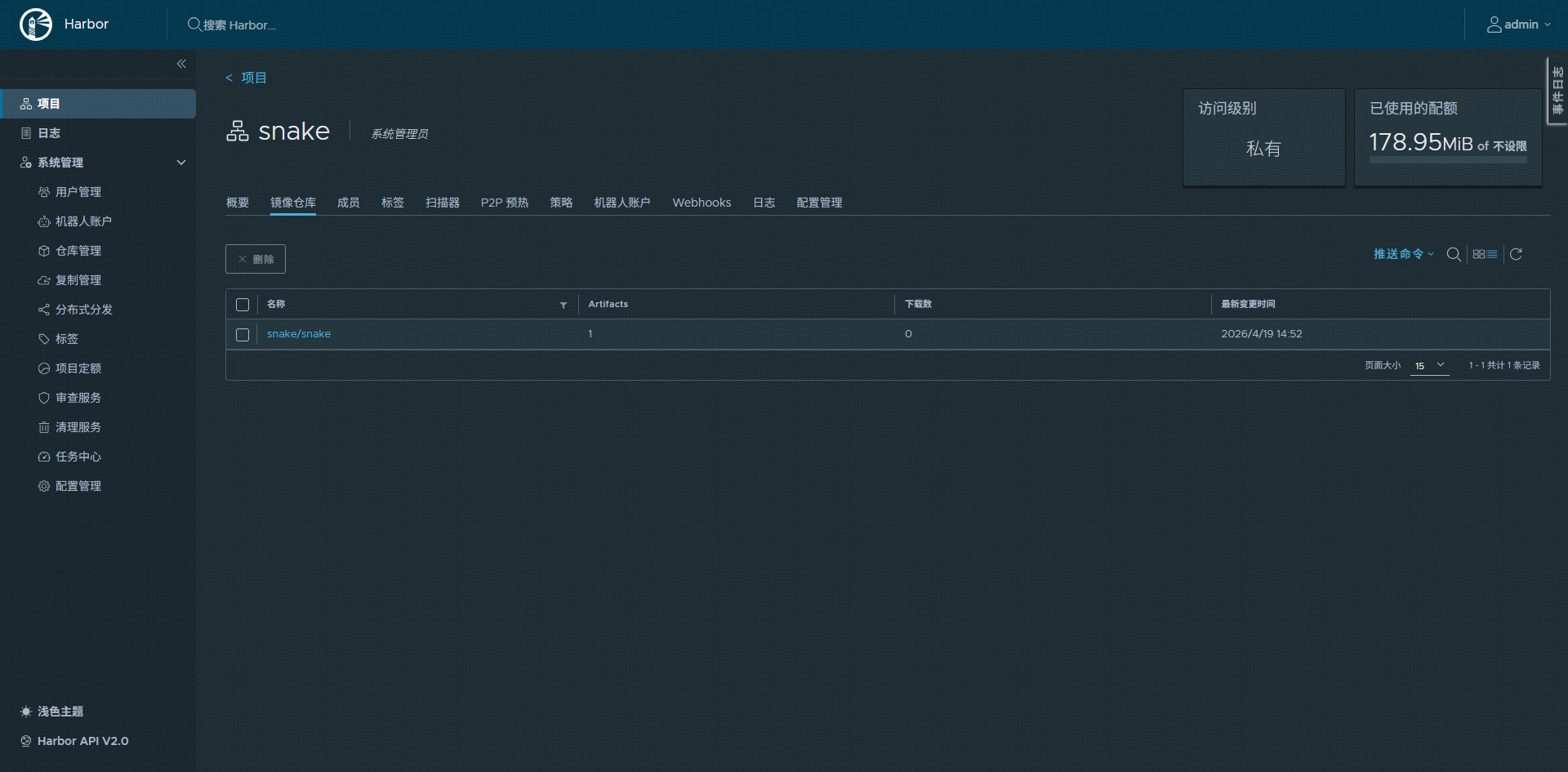Screen dimensions: 1568x772
Task: Switch to the 配置管理 project tab
Action: tap(820, 203)
